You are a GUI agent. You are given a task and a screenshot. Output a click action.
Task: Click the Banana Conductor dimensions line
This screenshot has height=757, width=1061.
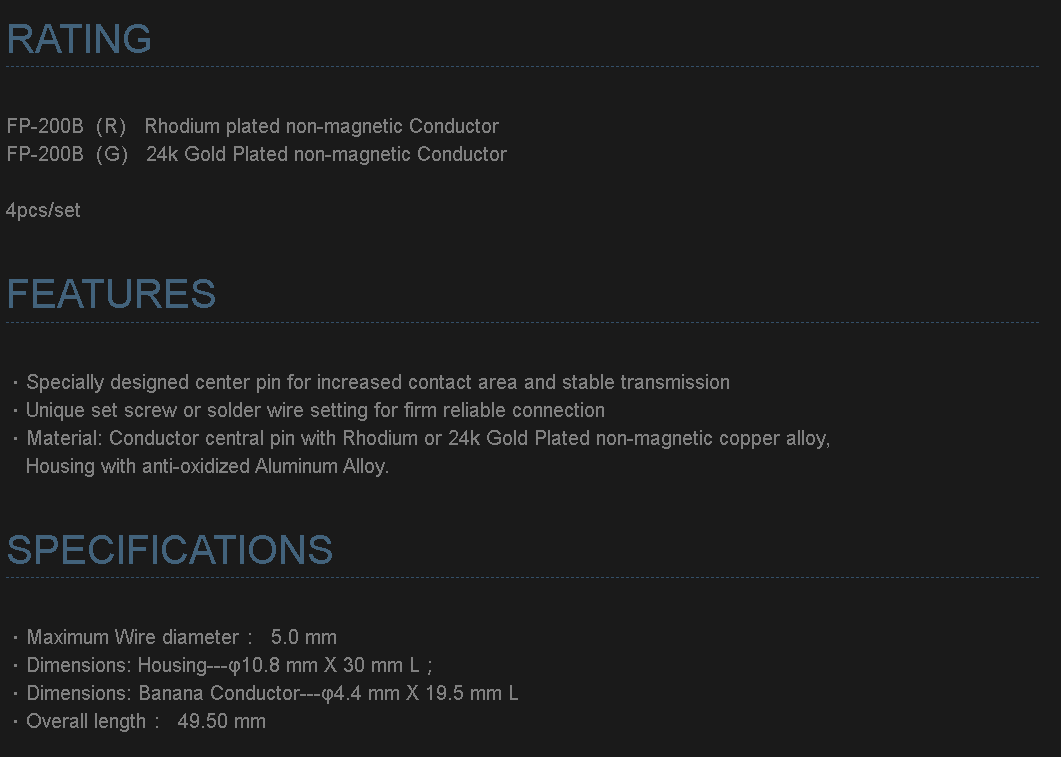272,693
